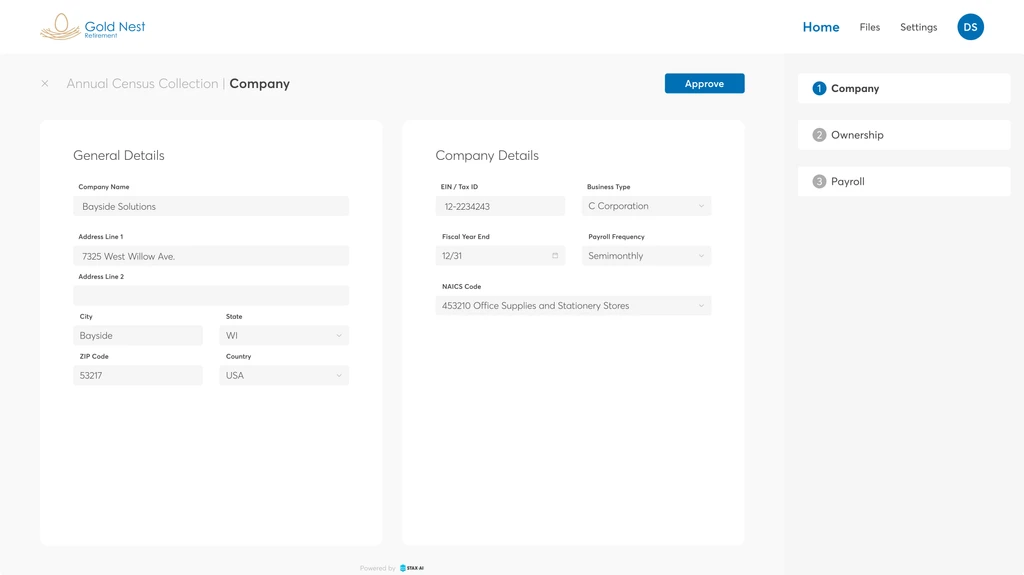The height and width of the screenshot is (575, 1024).
Task: Click the step 1 Company number badge
Action: 819,89
